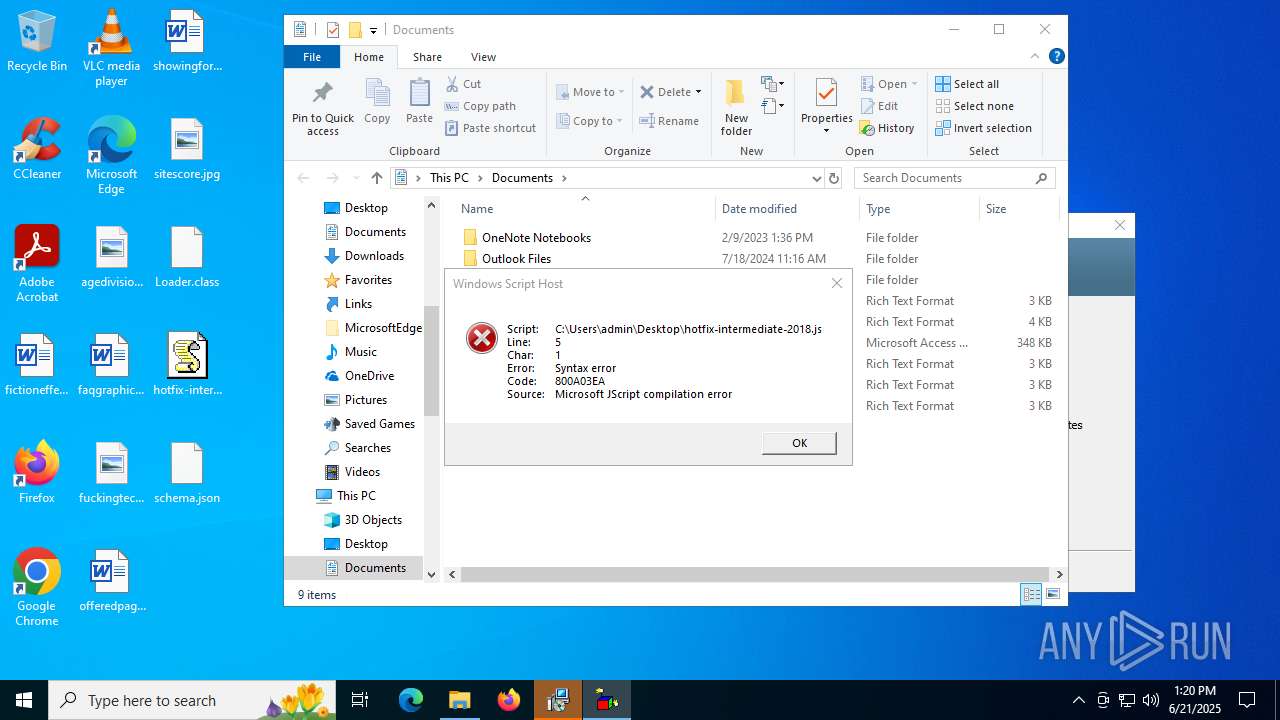Viewport: 1280px width, 720px height.
Task: Click Select none in ribbon
Action: click(974, 106)
